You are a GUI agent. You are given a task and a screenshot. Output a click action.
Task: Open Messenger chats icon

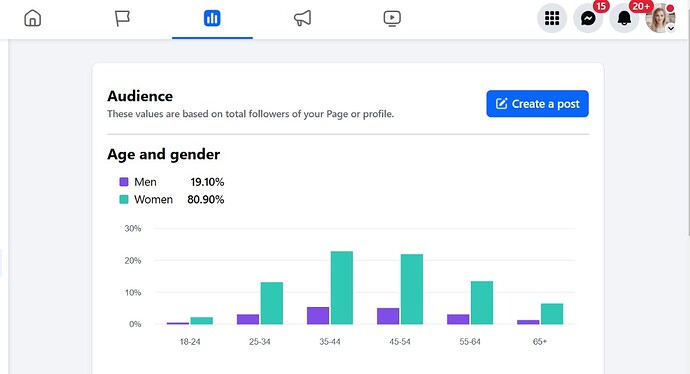[x=588, y=18]
